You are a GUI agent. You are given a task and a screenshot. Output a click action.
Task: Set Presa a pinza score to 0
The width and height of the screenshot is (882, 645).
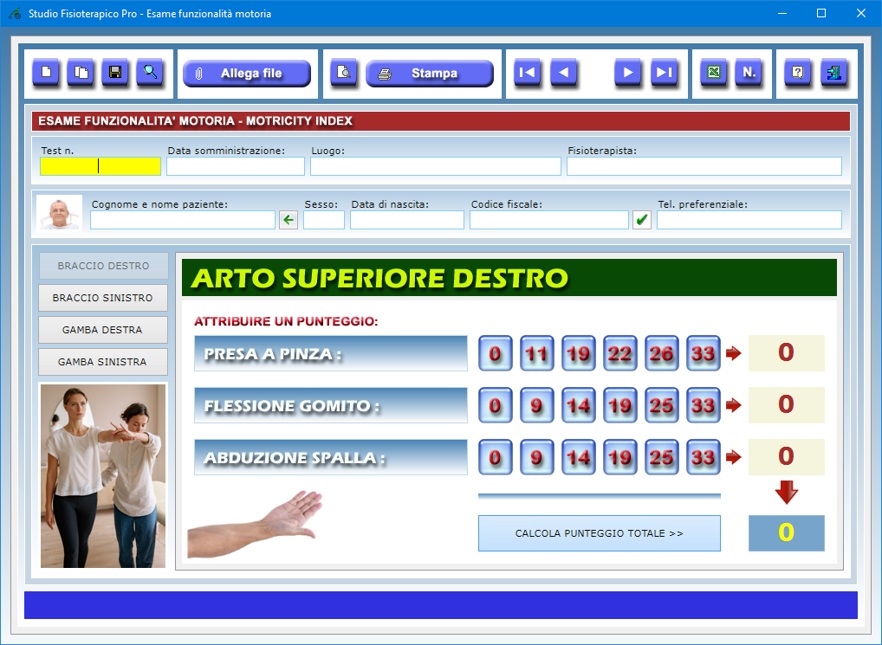pos(495,353)
